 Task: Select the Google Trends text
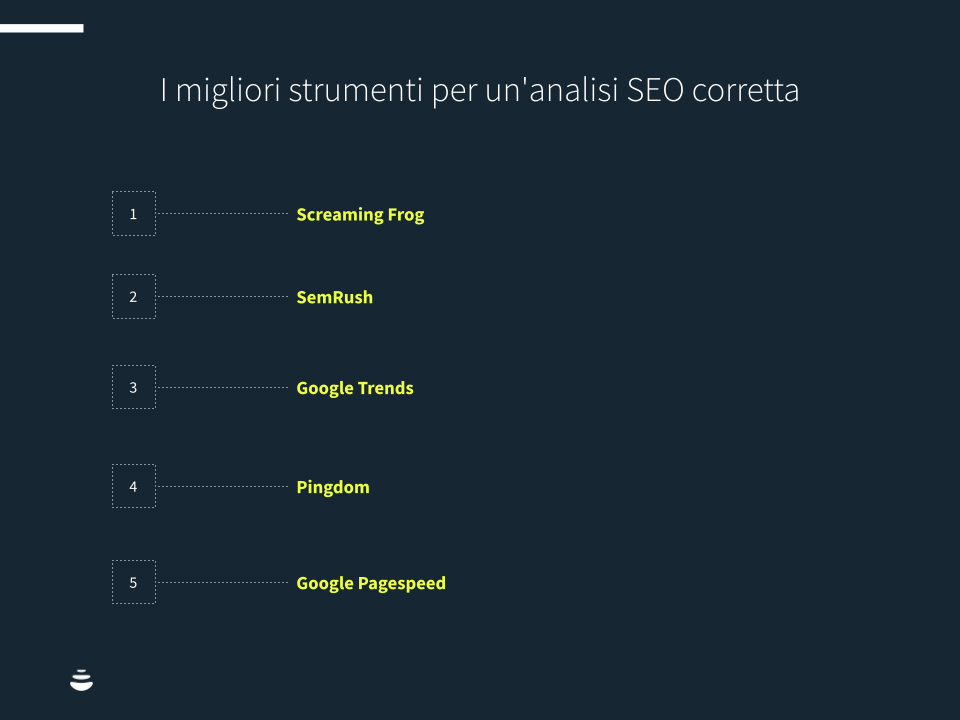point(354,387)
